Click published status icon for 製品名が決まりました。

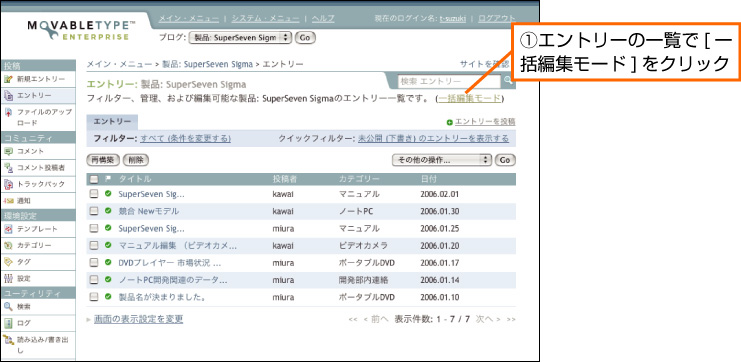108,297
